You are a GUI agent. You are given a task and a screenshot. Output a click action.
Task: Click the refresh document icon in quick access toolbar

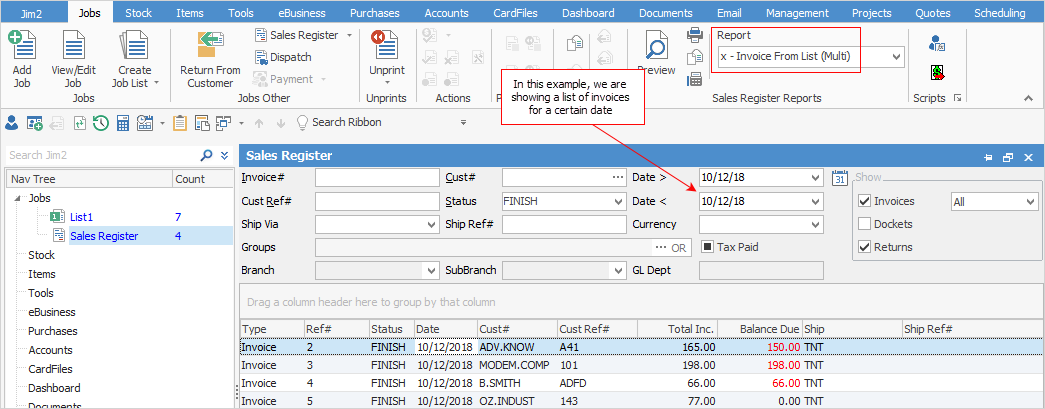(80, 123)
